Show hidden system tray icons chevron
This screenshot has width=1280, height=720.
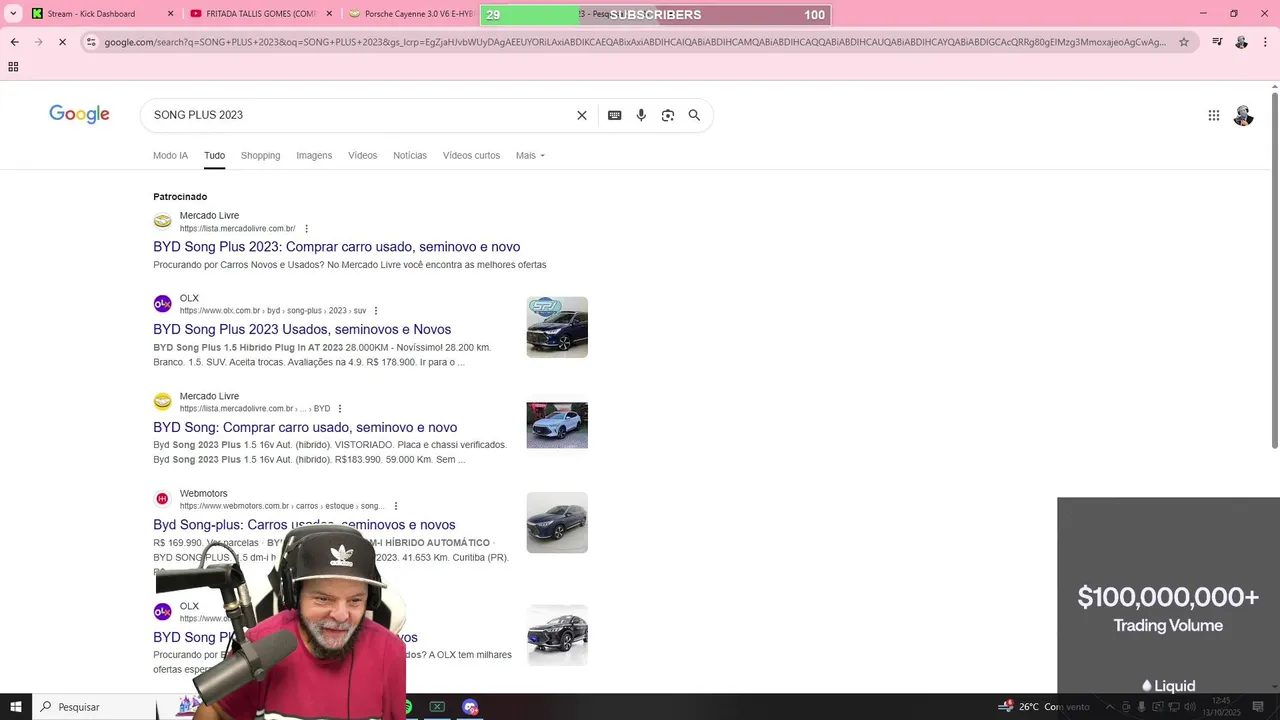1109,707
